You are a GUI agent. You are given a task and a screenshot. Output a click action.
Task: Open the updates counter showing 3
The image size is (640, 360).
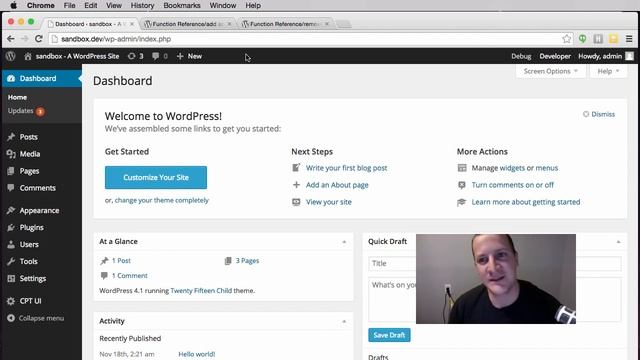point(136,56)
